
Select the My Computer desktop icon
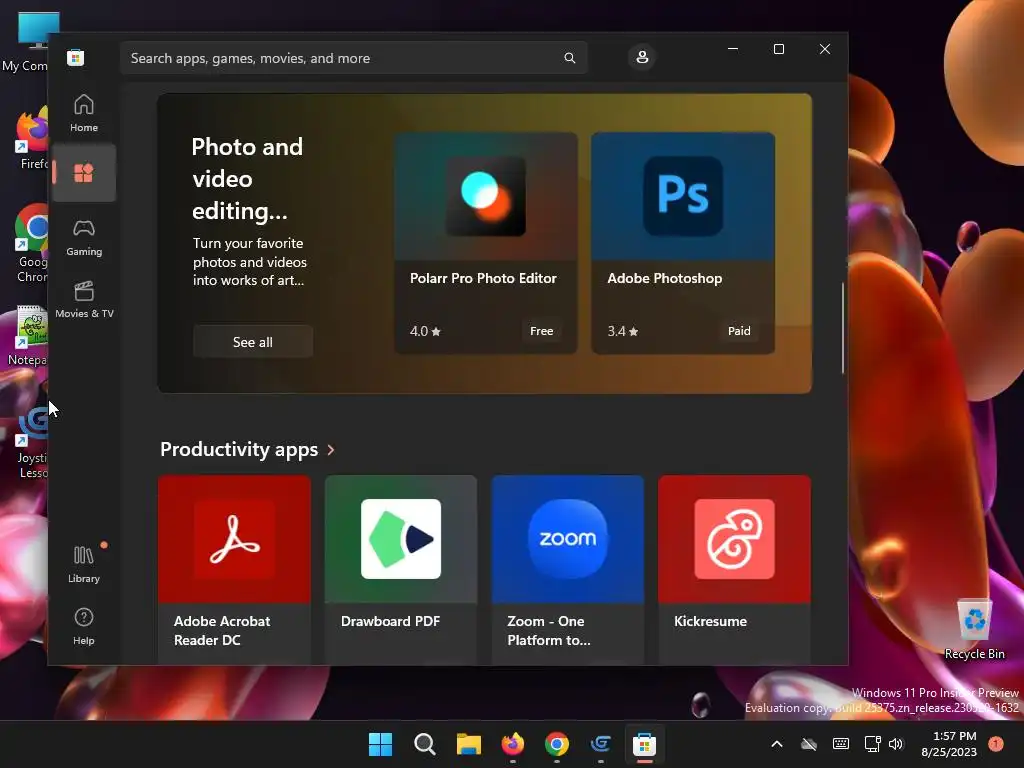24,42
